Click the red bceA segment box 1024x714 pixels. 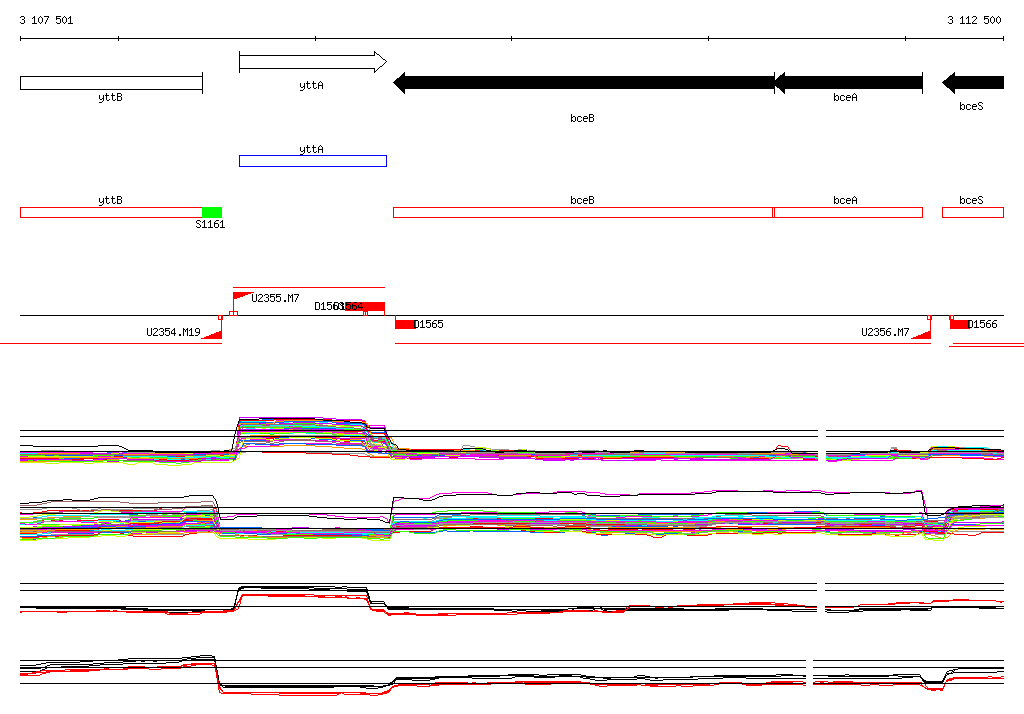[848, 212]
